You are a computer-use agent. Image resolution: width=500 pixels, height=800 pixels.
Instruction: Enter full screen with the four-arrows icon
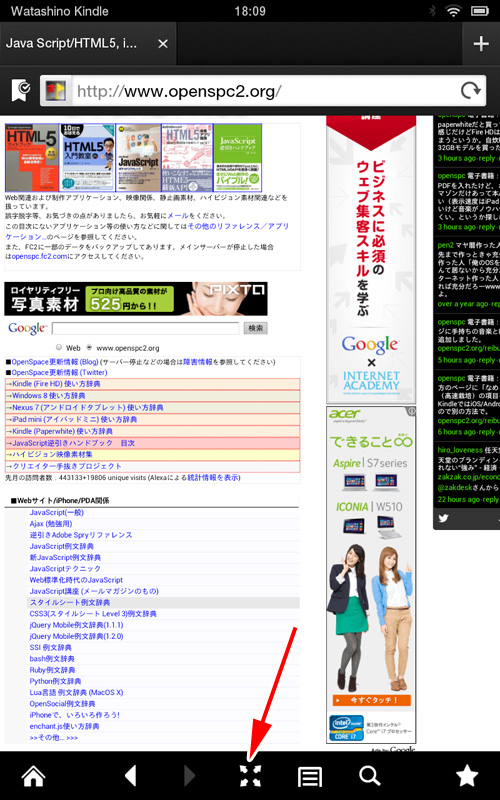(x=251, y=776)
